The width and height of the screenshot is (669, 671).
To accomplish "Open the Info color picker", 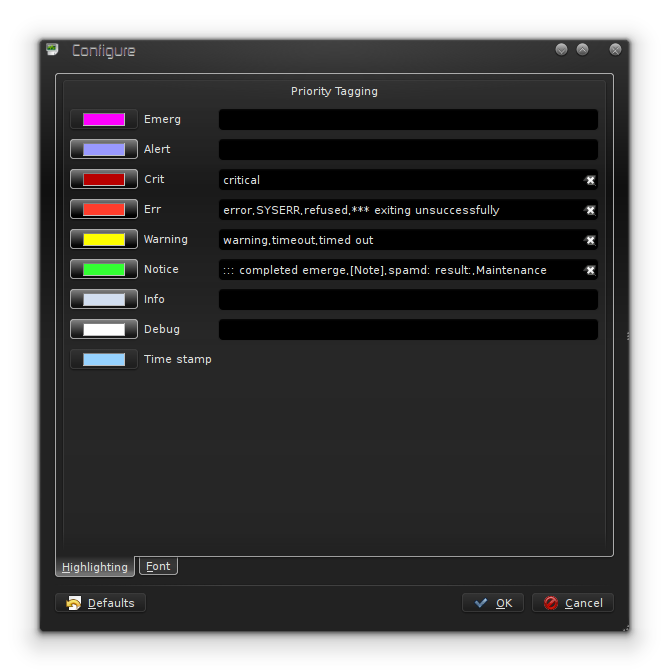I will tap(104, 299).
